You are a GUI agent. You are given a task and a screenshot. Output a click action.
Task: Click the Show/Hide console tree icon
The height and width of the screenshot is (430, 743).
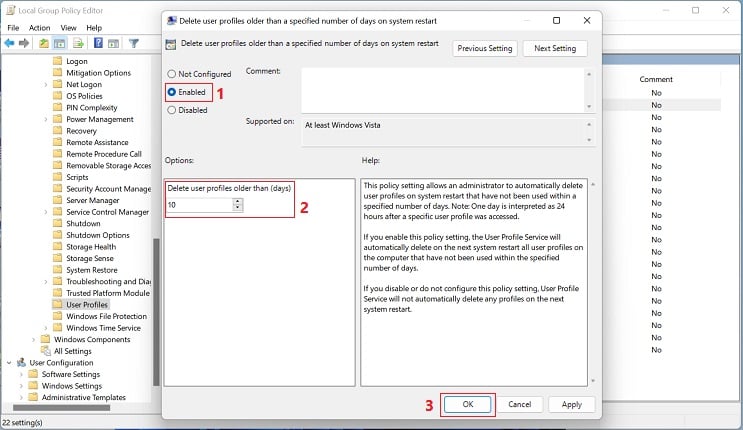(60, 43)
